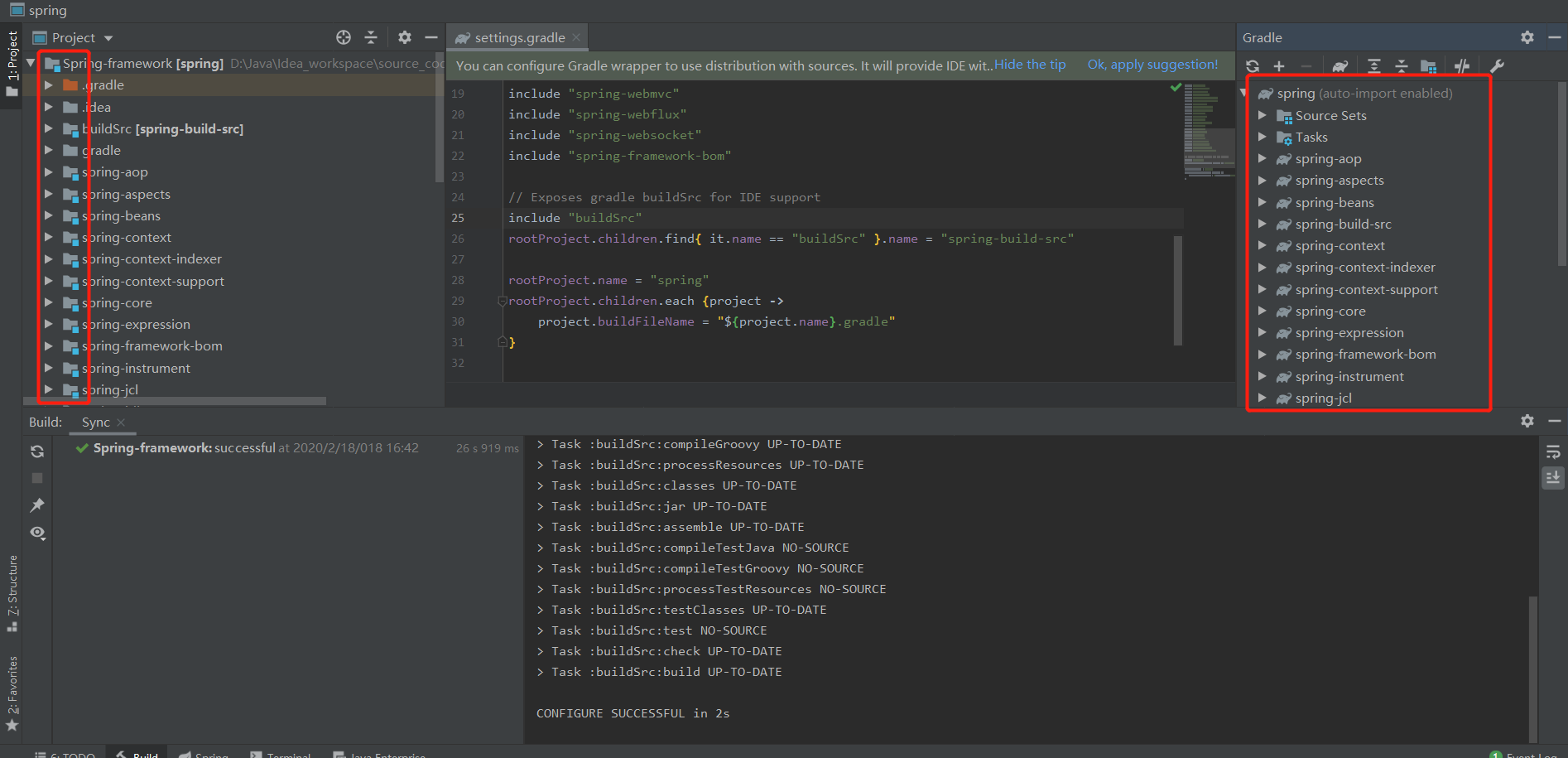This screenshot has width=1568, height=758.
Task: Click line 25 include "buildSrc" in editor
Action: 575,218
